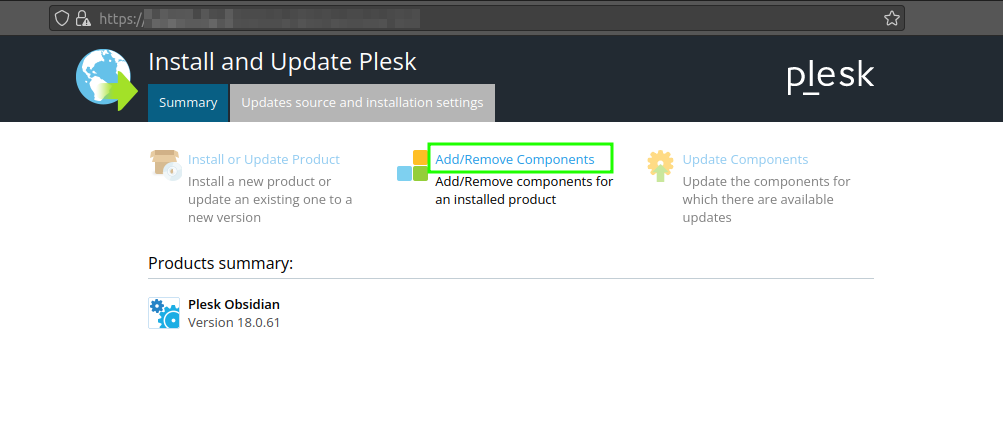The width and height of the screenshot is (1003, 430).
Task: Click the Version 18.0.61 text
Action: [x=234, y=322]
